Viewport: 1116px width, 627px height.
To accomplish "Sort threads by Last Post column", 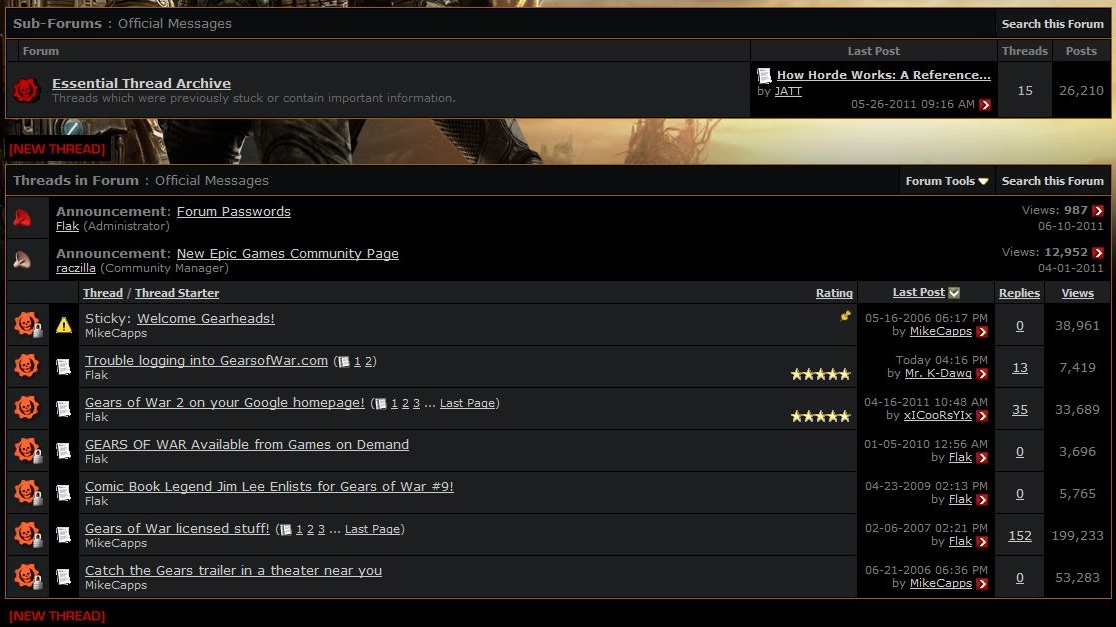I will [x=918, y=293].
